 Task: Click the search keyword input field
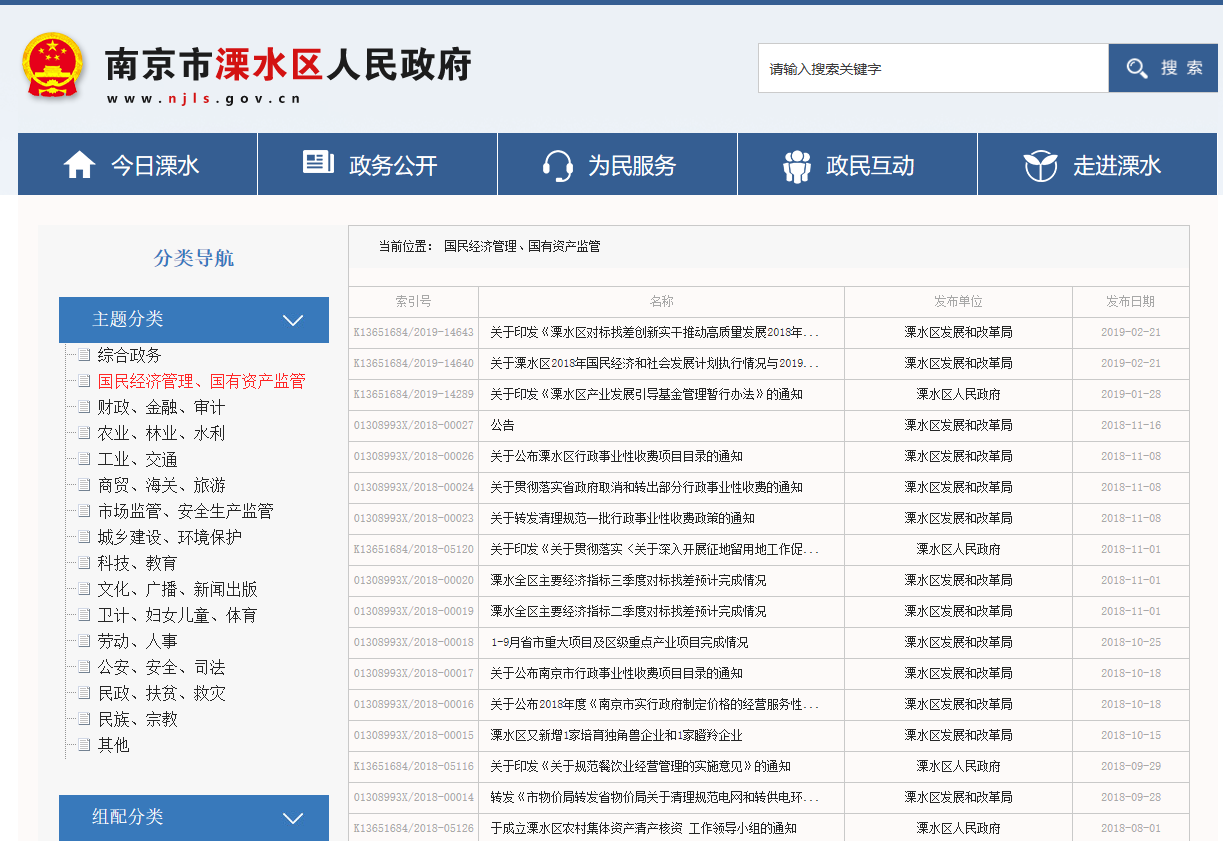(932, 69)
